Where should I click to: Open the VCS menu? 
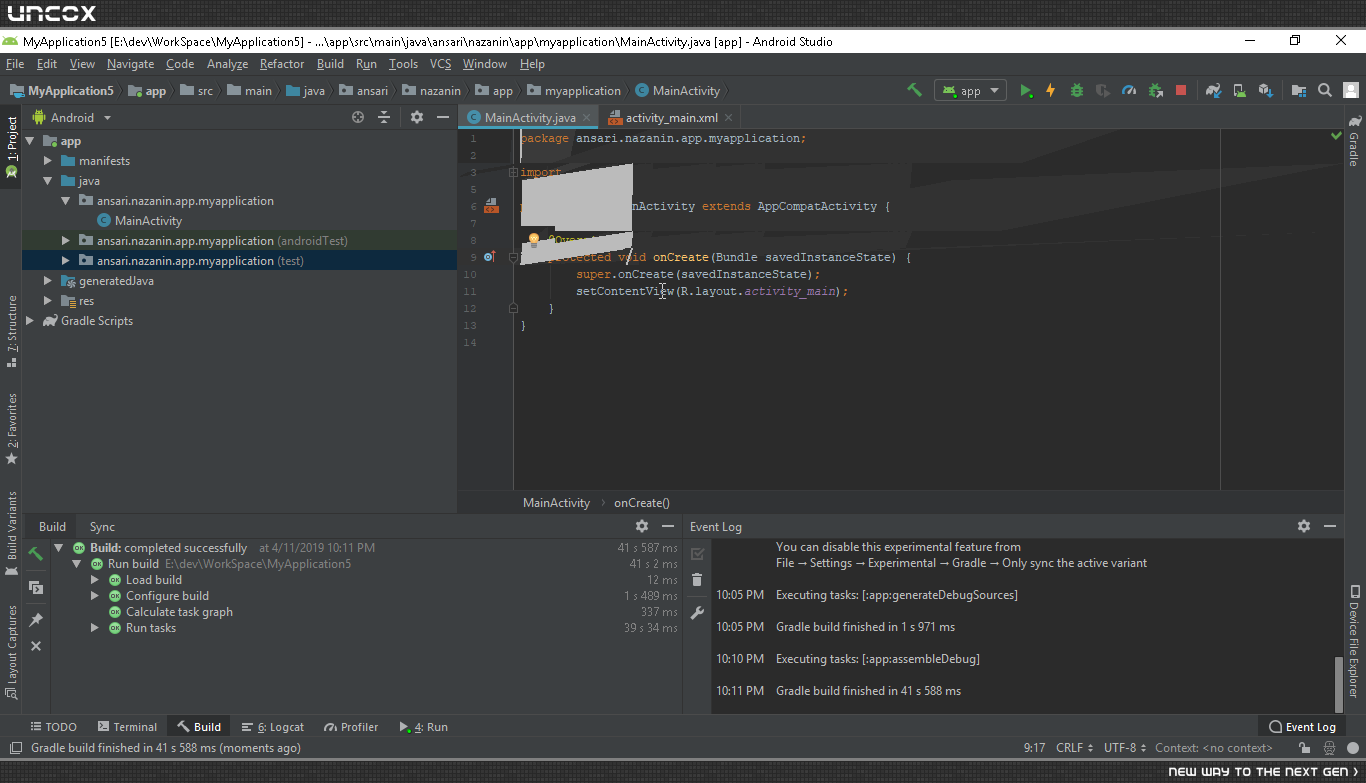(440, 64)
